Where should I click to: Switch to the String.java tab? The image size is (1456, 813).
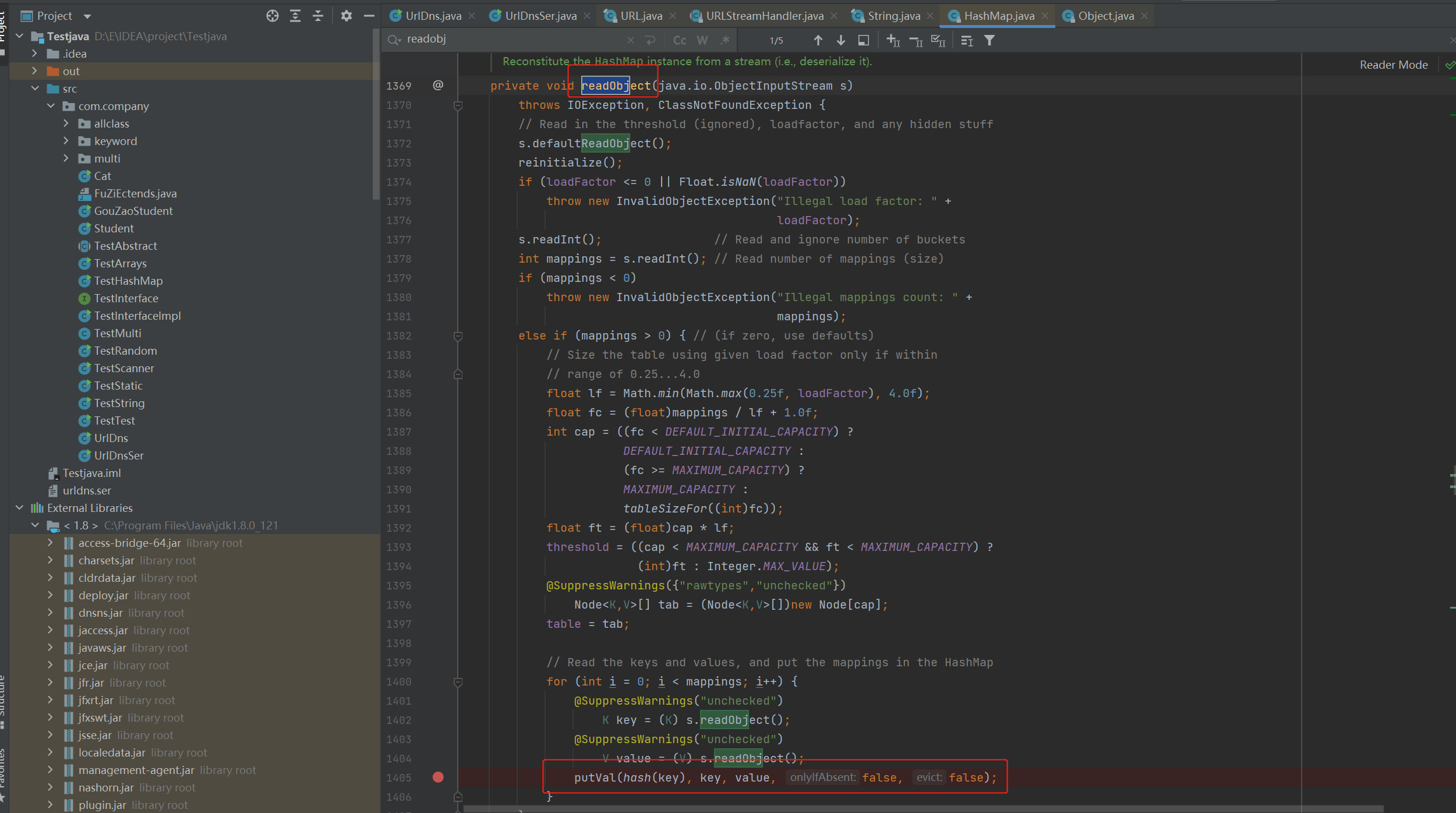pyautogui.click(x=893, y=16)
